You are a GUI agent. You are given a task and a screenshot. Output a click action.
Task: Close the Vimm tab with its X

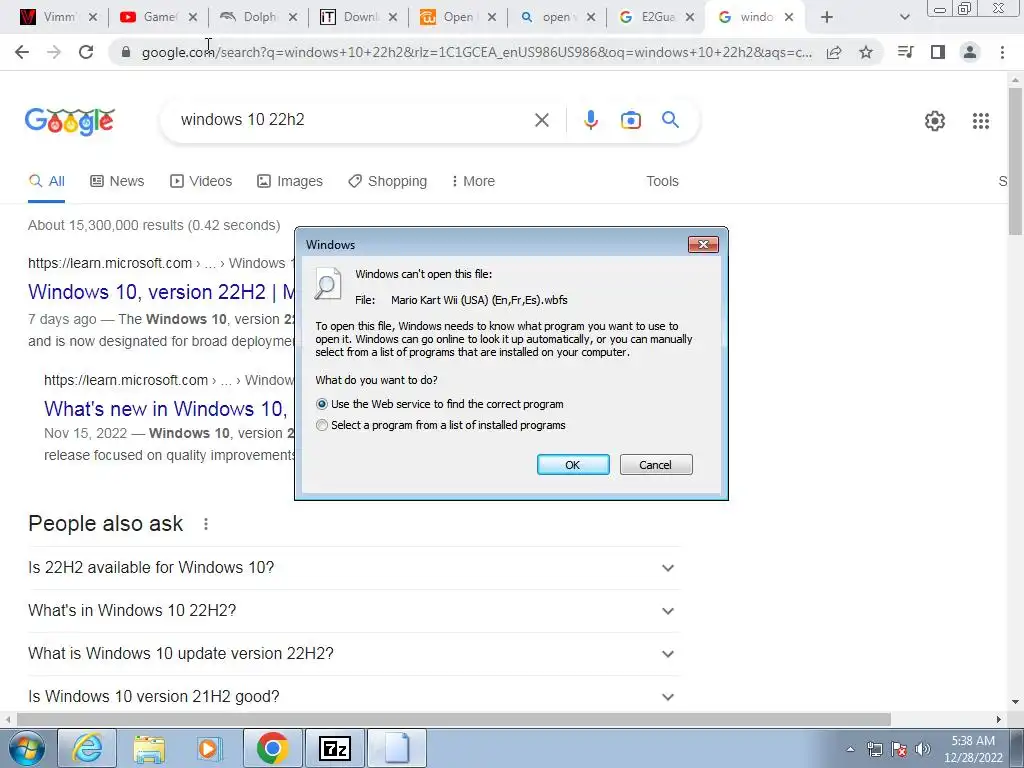tap(93, 17)
